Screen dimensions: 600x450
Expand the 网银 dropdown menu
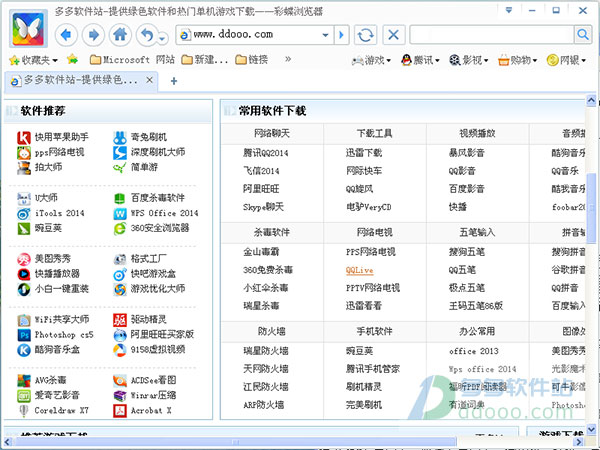coord(567,60)
